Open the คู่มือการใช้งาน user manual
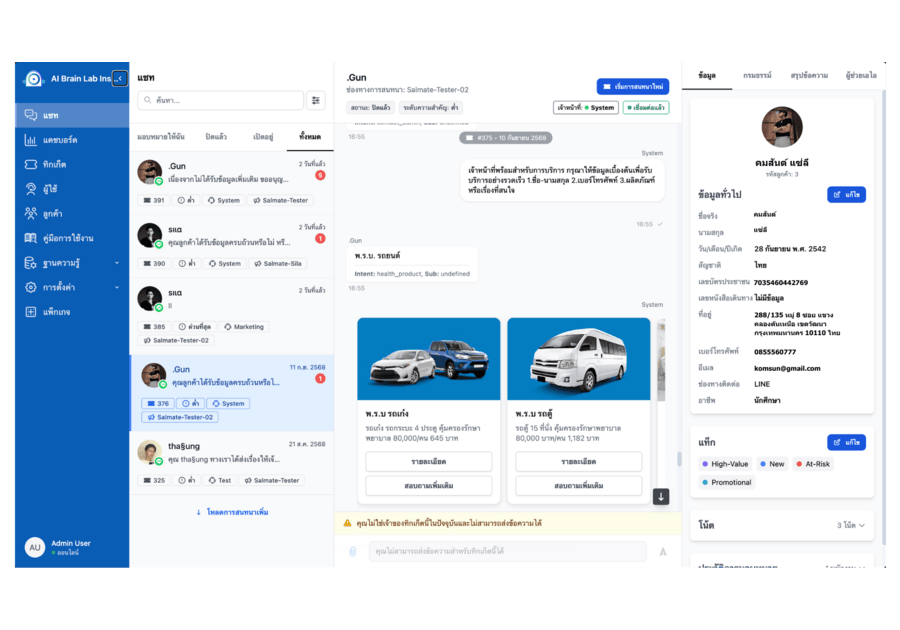The height and width of the screenshot is (630, 900). (68, 238)
